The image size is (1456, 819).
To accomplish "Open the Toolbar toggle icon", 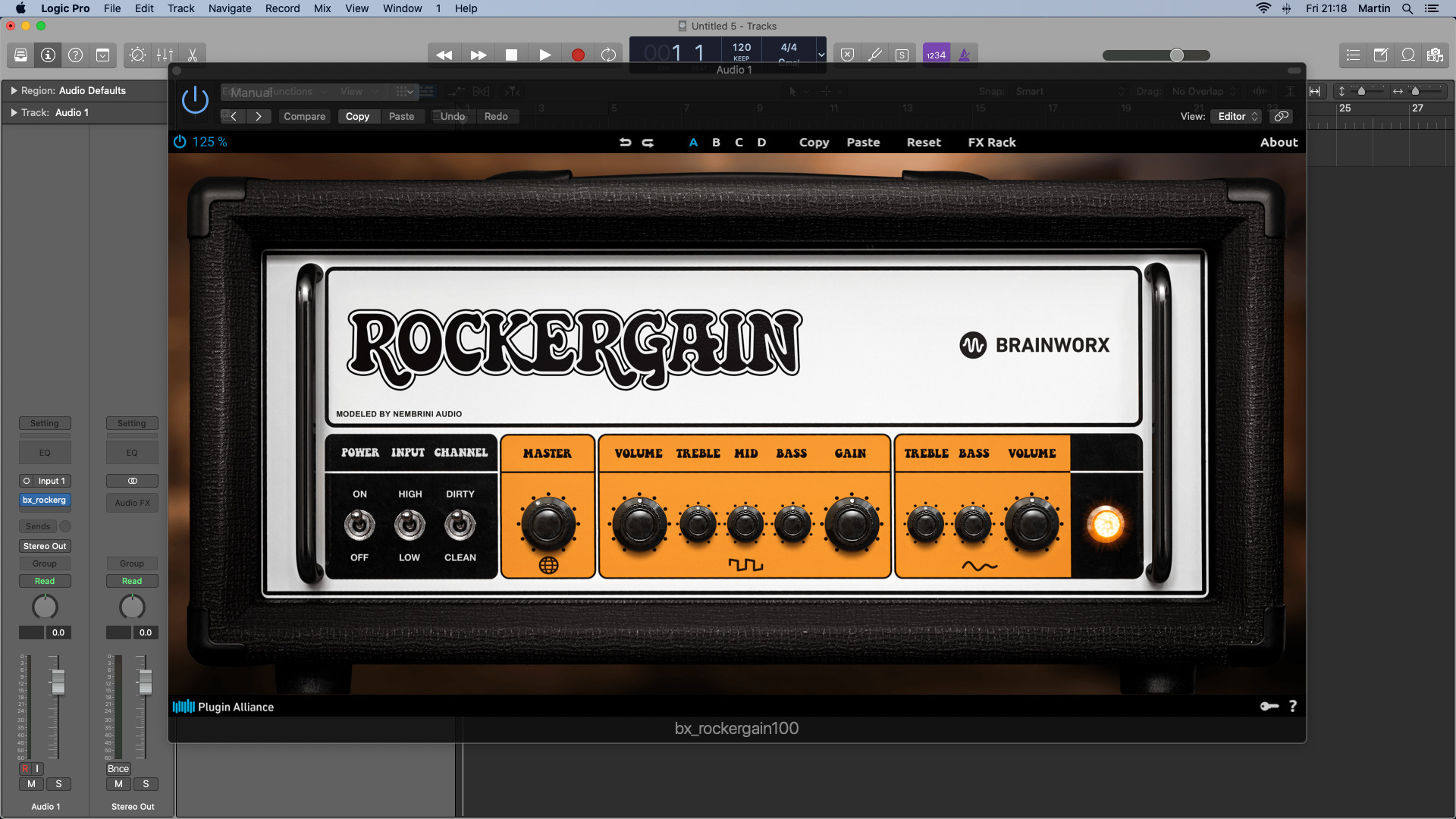I will [x=102, y=55].
